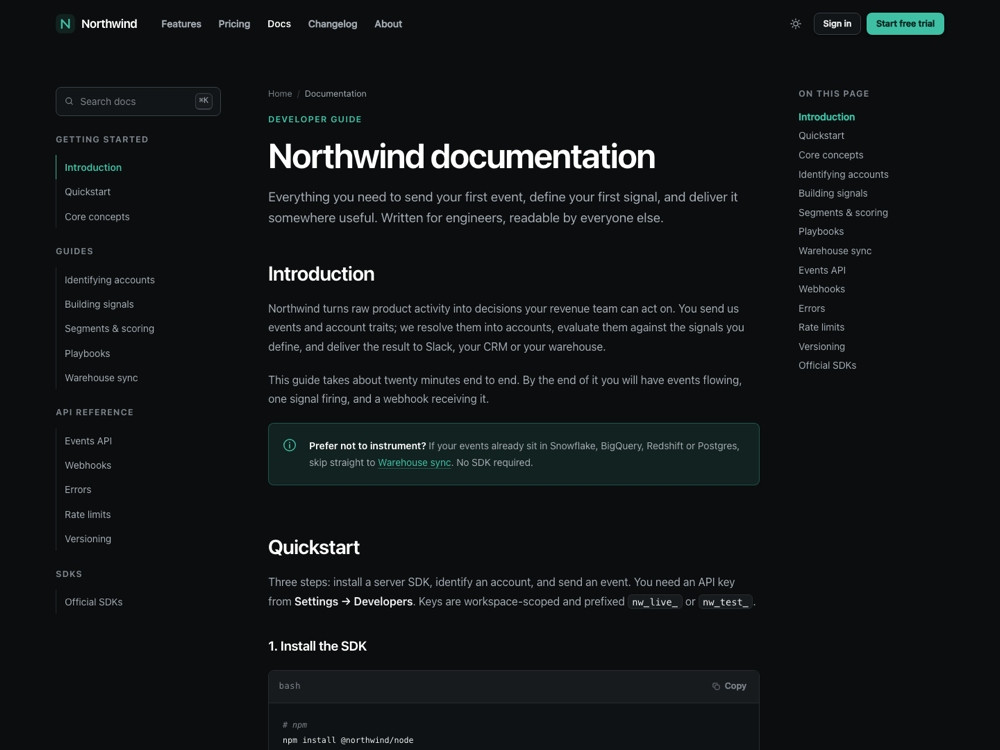Open Warehouse sync in left sidebar

(101, 378)
